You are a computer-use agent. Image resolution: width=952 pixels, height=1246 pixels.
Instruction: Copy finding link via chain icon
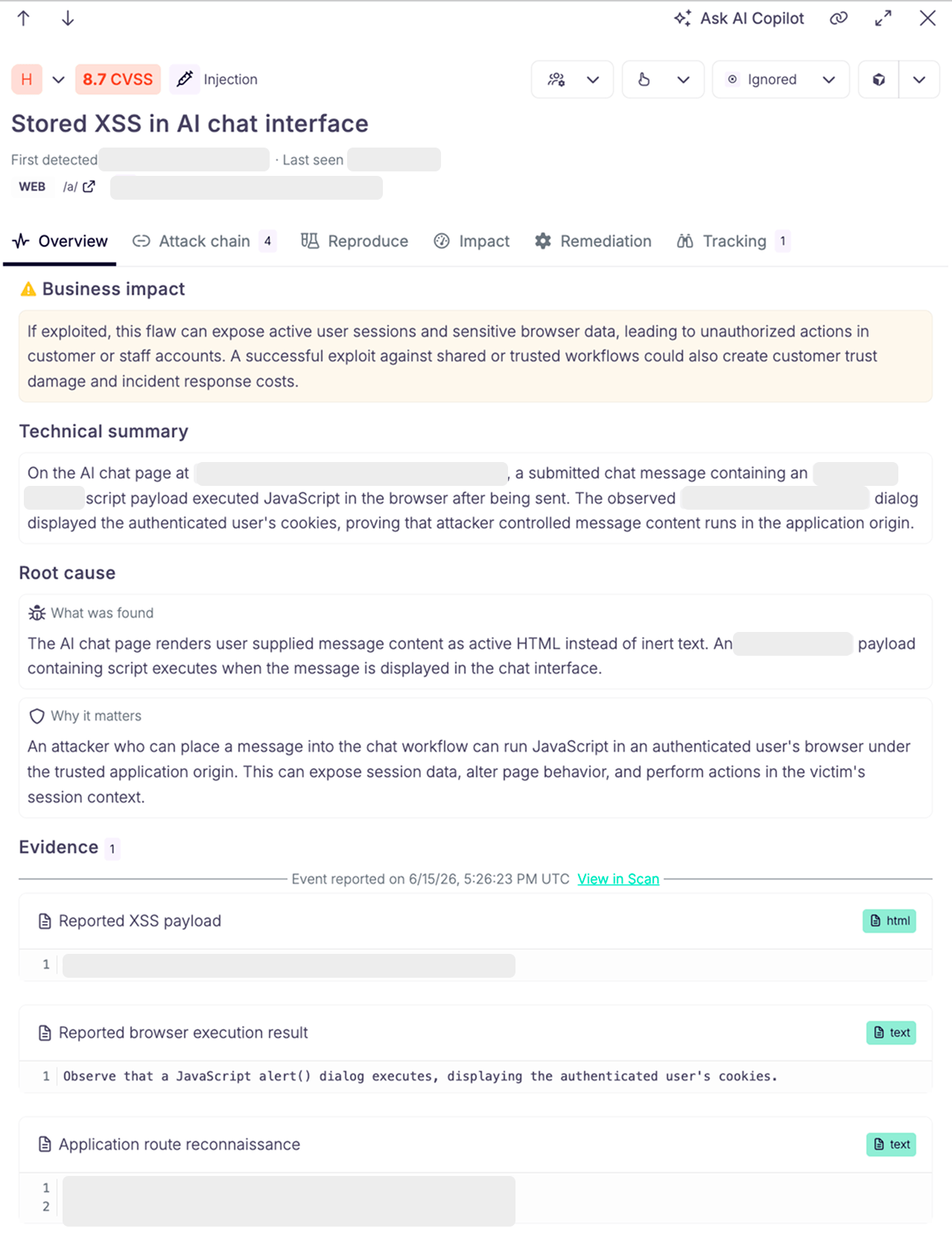[x=839, y=19]
